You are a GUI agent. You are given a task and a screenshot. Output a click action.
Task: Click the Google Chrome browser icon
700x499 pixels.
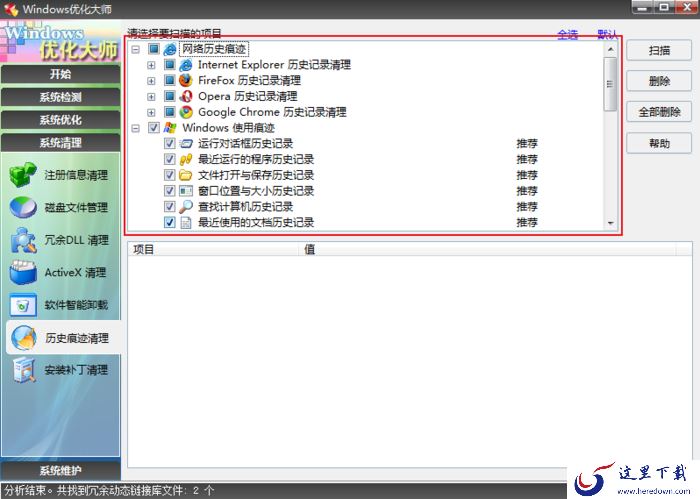[185, 112]
